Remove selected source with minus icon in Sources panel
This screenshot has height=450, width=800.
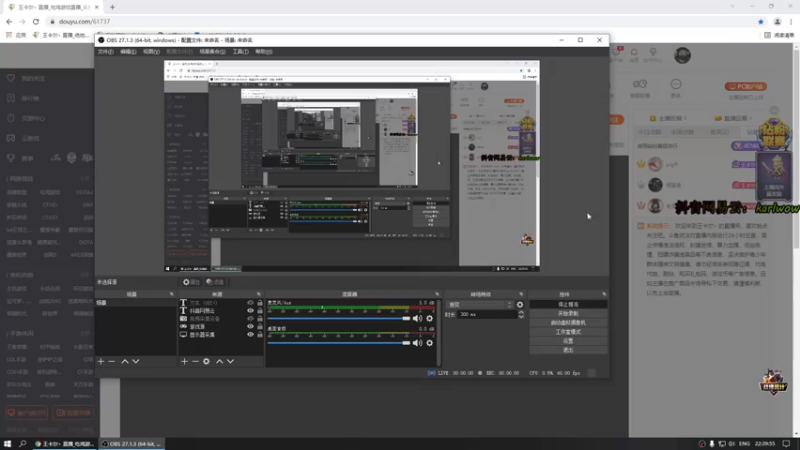click(x=195, y=361)
